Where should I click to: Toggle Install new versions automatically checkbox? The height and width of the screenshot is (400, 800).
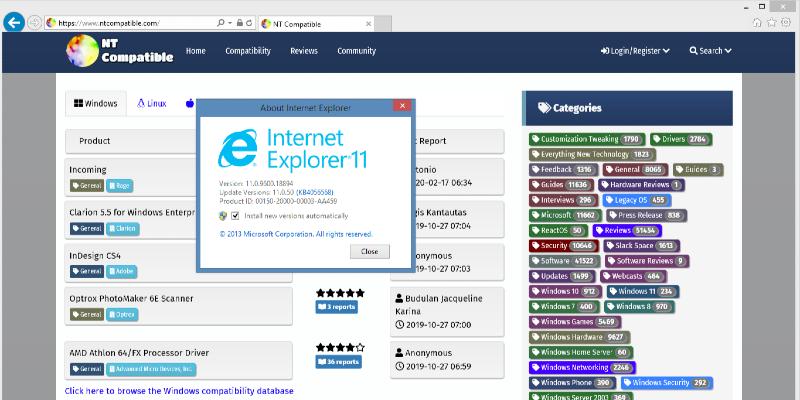coord(235,216)
